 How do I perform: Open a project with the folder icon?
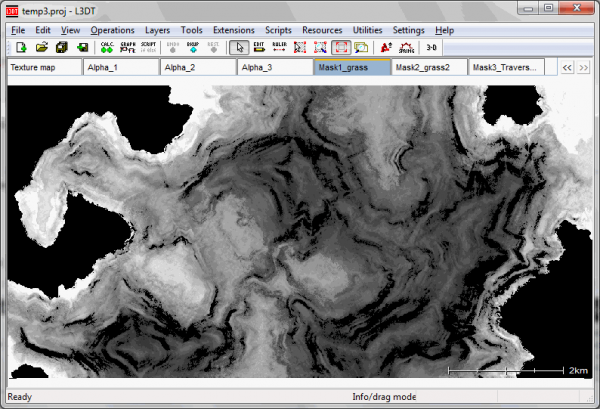pyautogui.click(x=42, y=47)
